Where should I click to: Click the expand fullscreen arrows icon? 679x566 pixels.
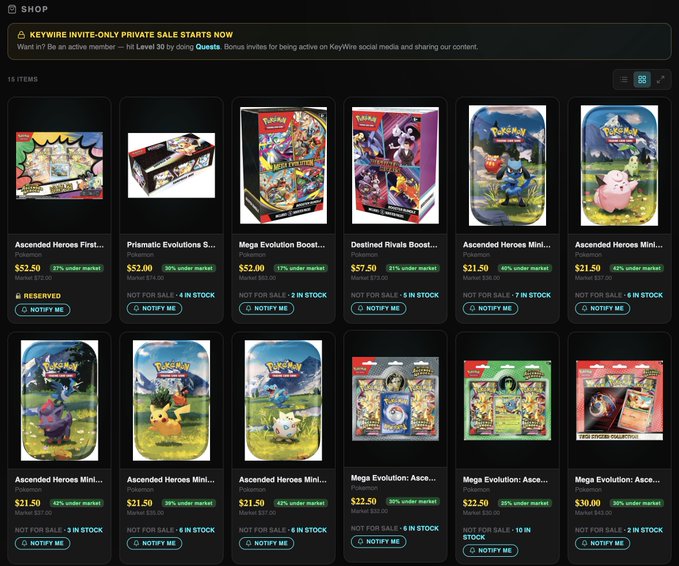pyautogui.click(x=660, y=80)
